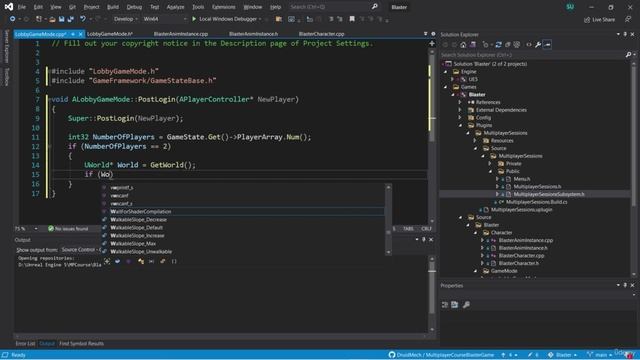Click the Home icon in Solution Explorer
The width and height of the screenshot is (640, 360).
click(463, 44)
